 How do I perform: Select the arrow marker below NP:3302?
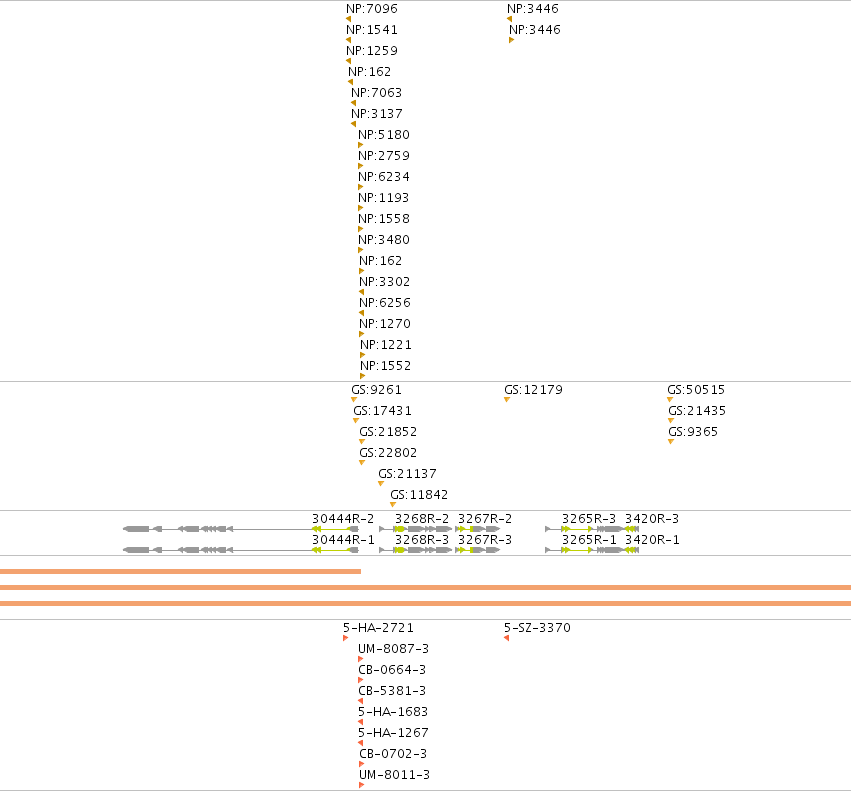361,292
